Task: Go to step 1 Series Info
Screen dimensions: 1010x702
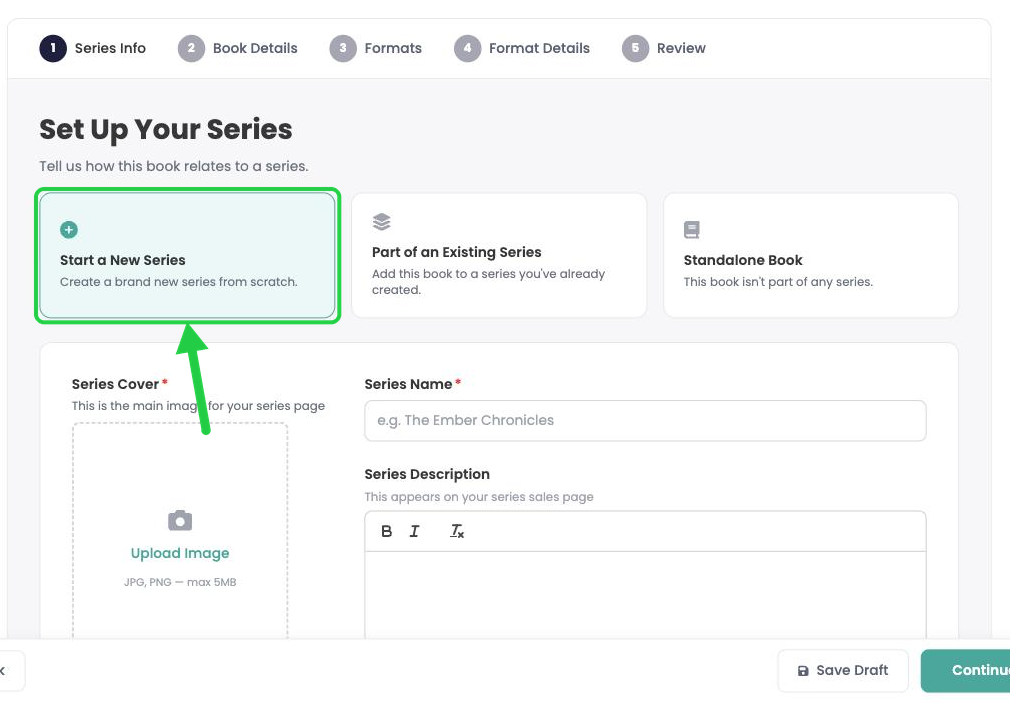Action: coord(93,48)
